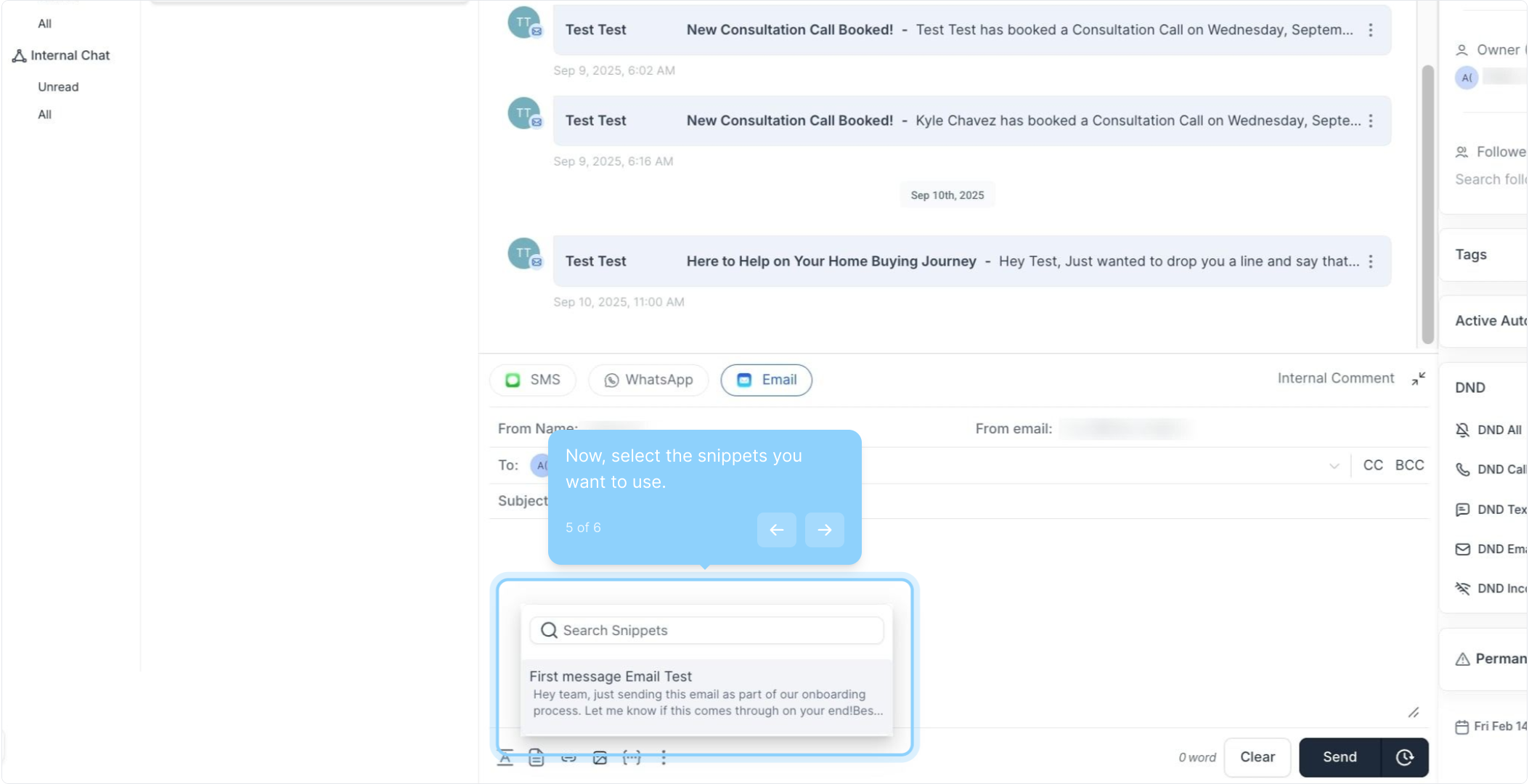Viewport: 1529px width, 784px height.
Task: Open options menu for Home Buying Journey email
Action: [x=1371, y=261]
